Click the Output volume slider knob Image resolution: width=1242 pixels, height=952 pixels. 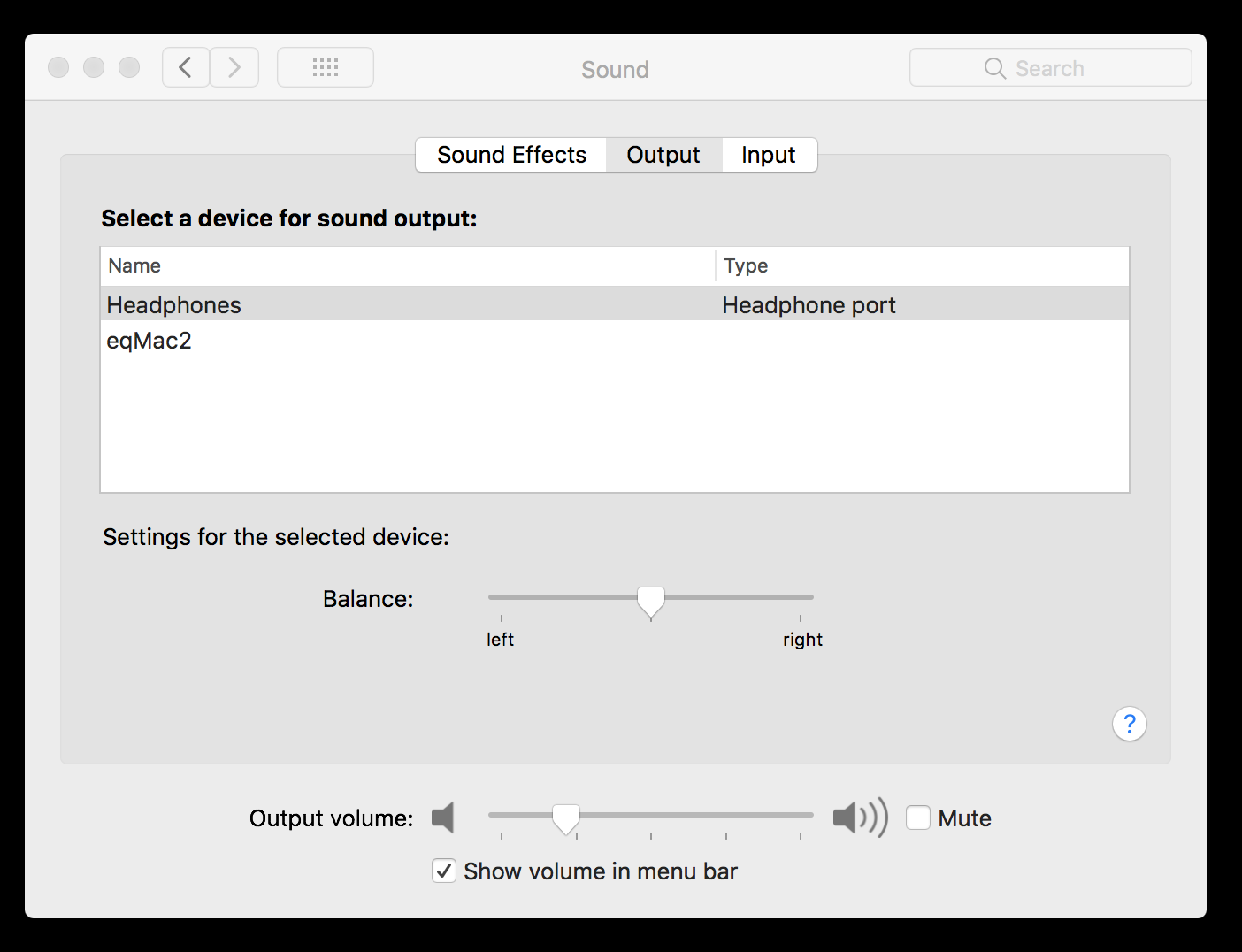click(566, 819)
